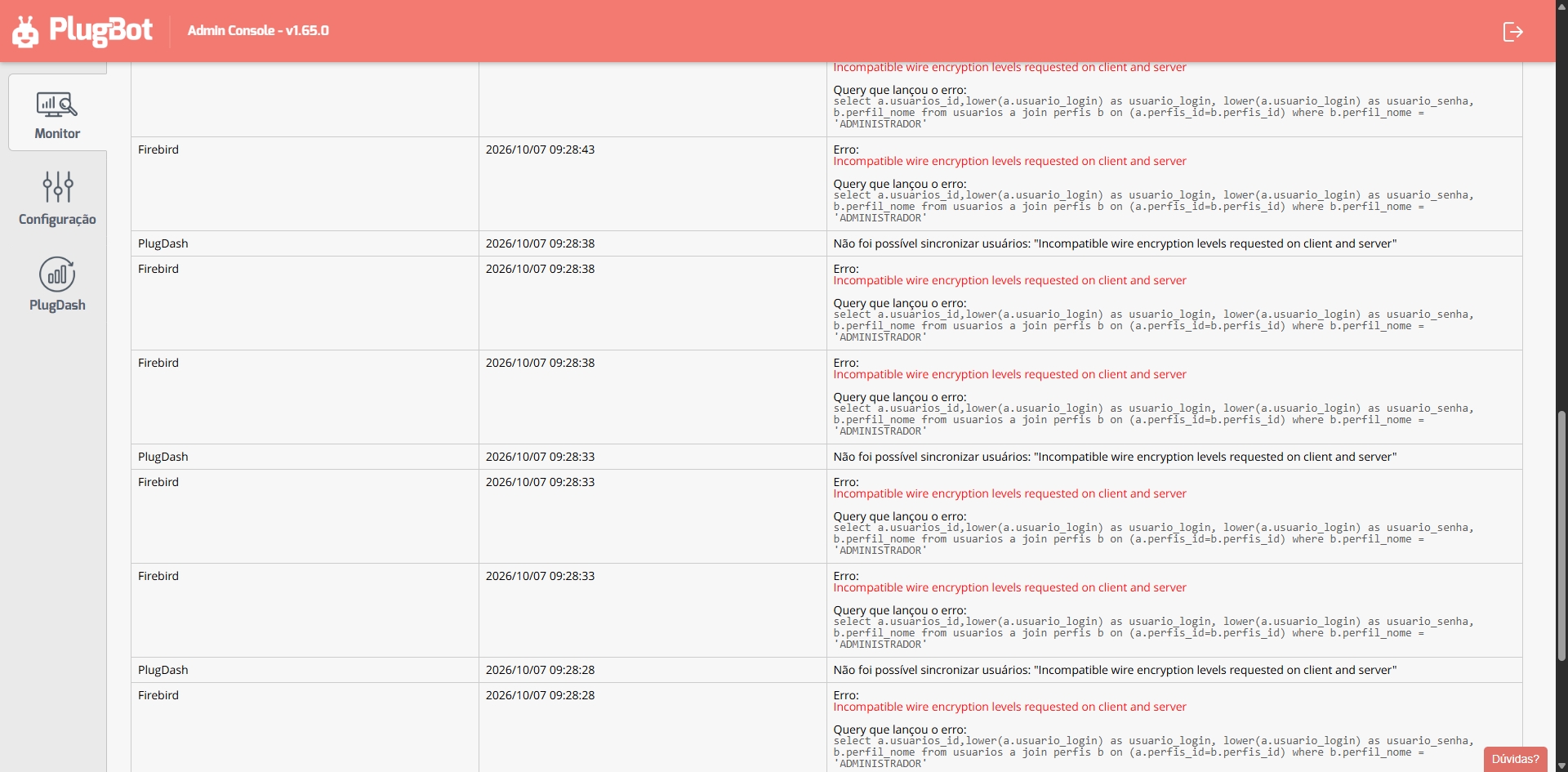The height and width of the screenshot is (772, 1568).
Task: Select PlugDash cell at 09:28:38
Action: point(305,243)
